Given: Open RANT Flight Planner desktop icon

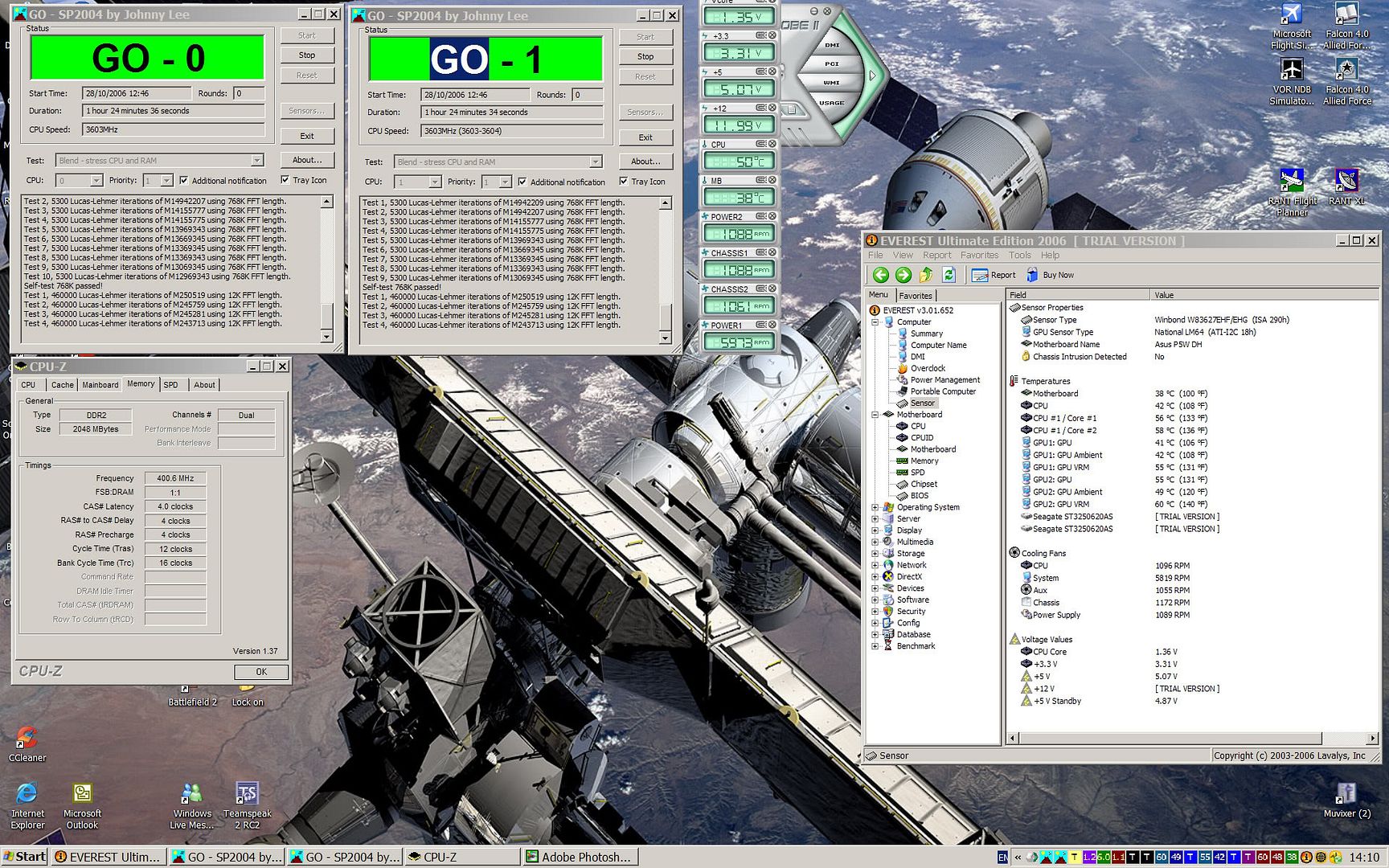Looking at the screenshot, I should click(1293, 193).
